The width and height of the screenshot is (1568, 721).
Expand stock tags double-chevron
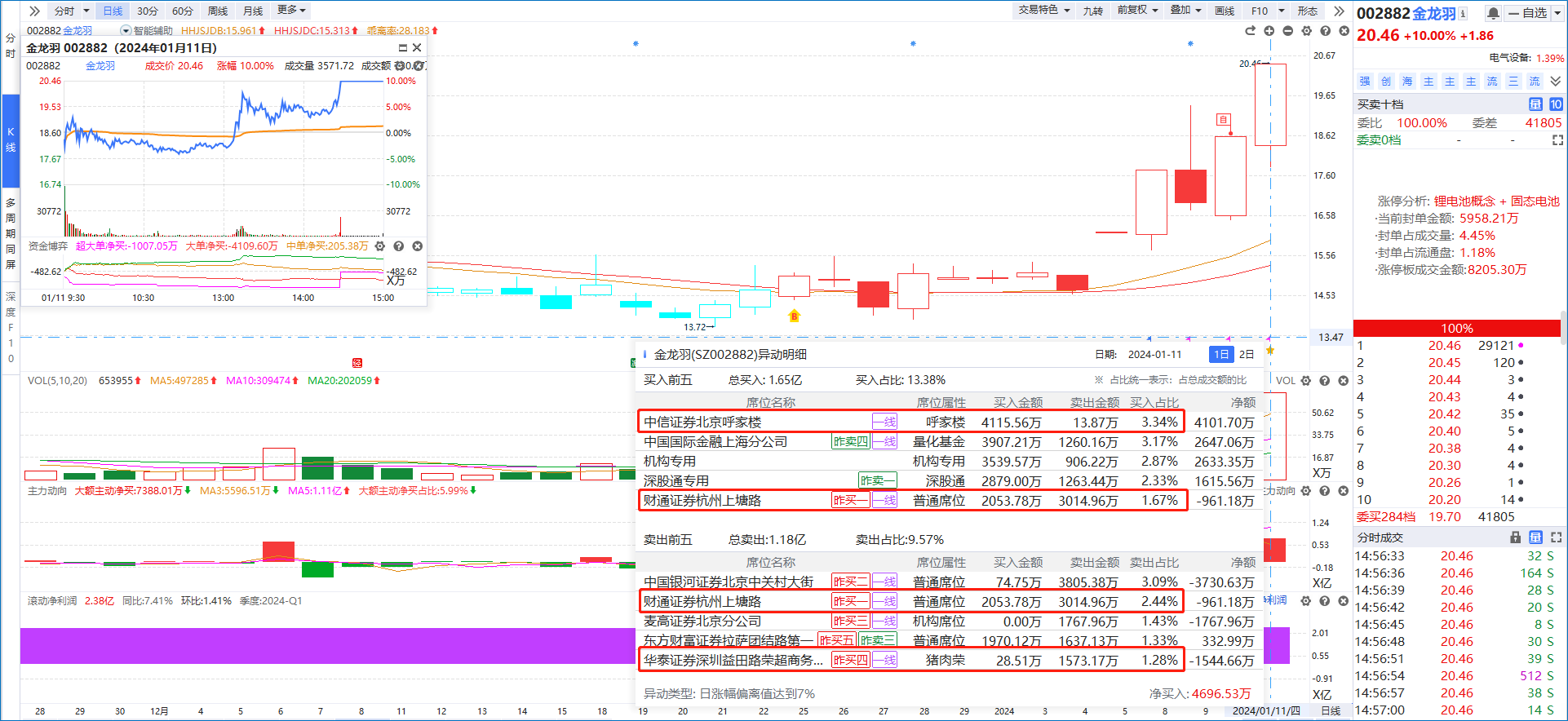pyautogui.click(x=1556, y=81)
